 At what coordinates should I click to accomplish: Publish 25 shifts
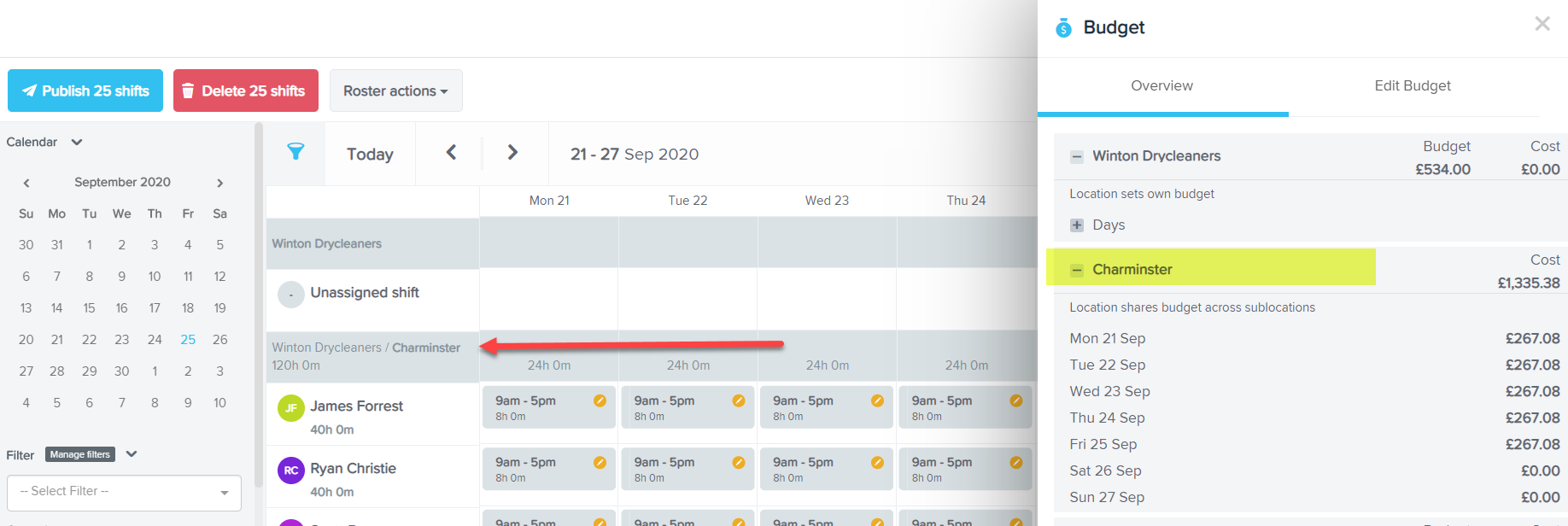85,91
